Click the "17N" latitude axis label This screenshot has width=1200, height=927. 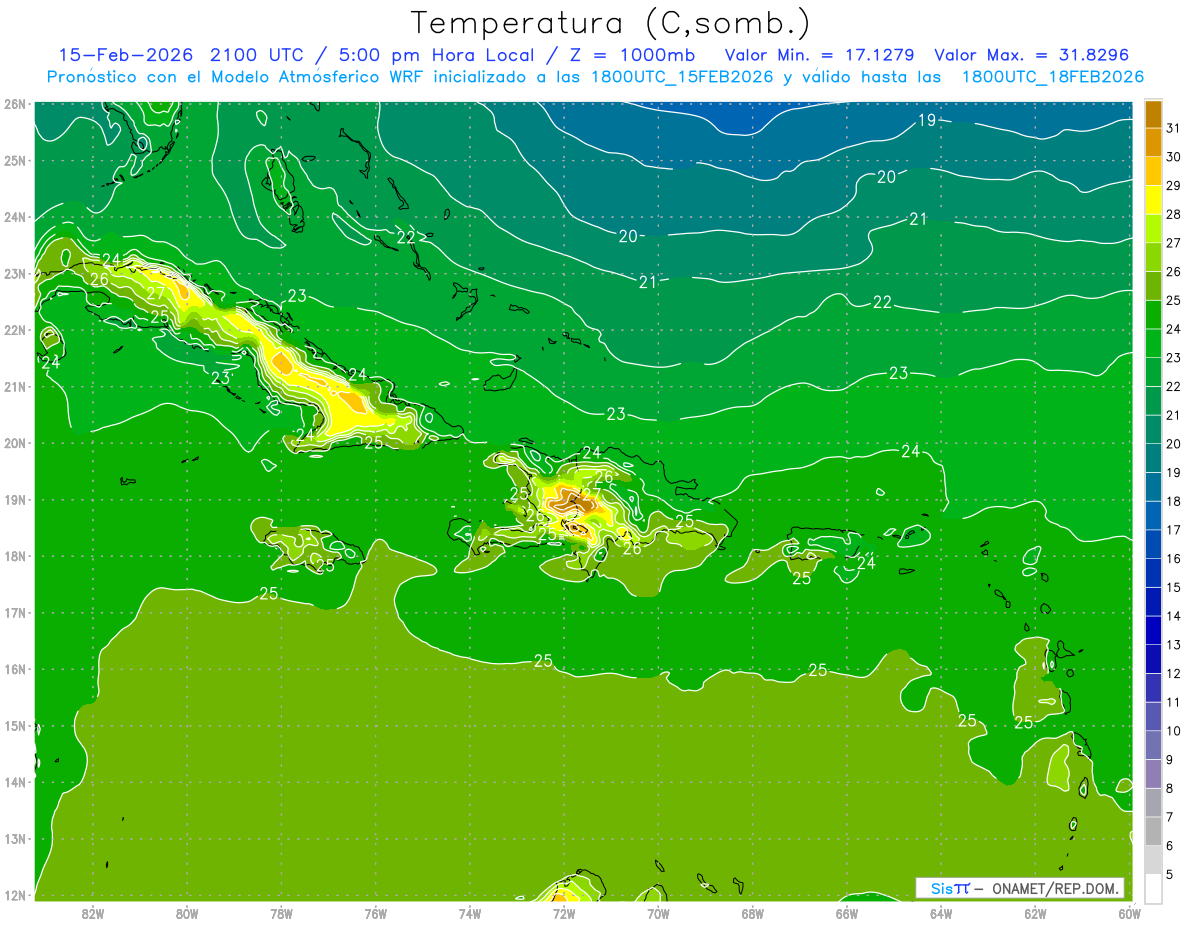(15, 613)
